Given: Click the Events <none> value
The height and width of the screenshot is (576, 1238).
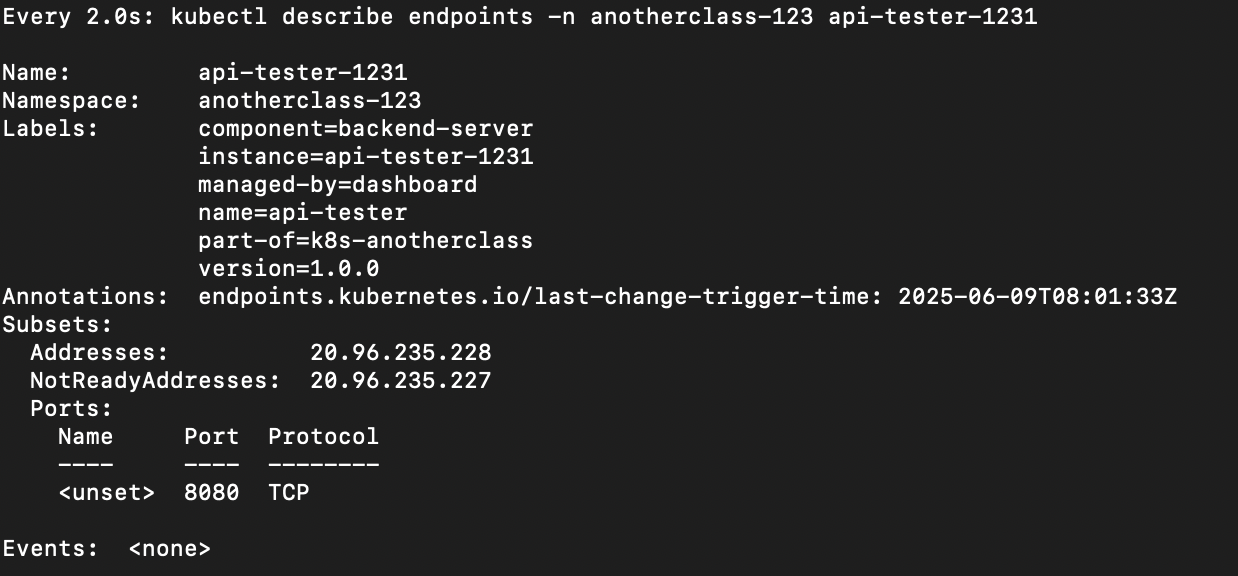Looking at the screenshot, I should click(x=169, y=549).
